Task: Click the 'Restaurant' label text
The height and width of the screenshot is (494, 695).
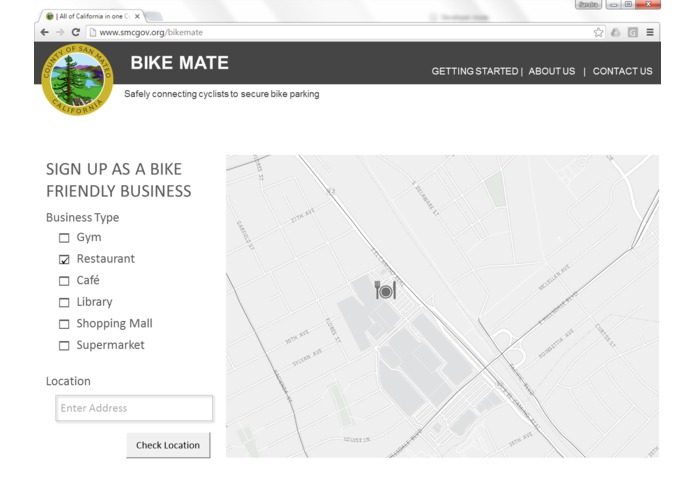Action: [x=105, y=259]
